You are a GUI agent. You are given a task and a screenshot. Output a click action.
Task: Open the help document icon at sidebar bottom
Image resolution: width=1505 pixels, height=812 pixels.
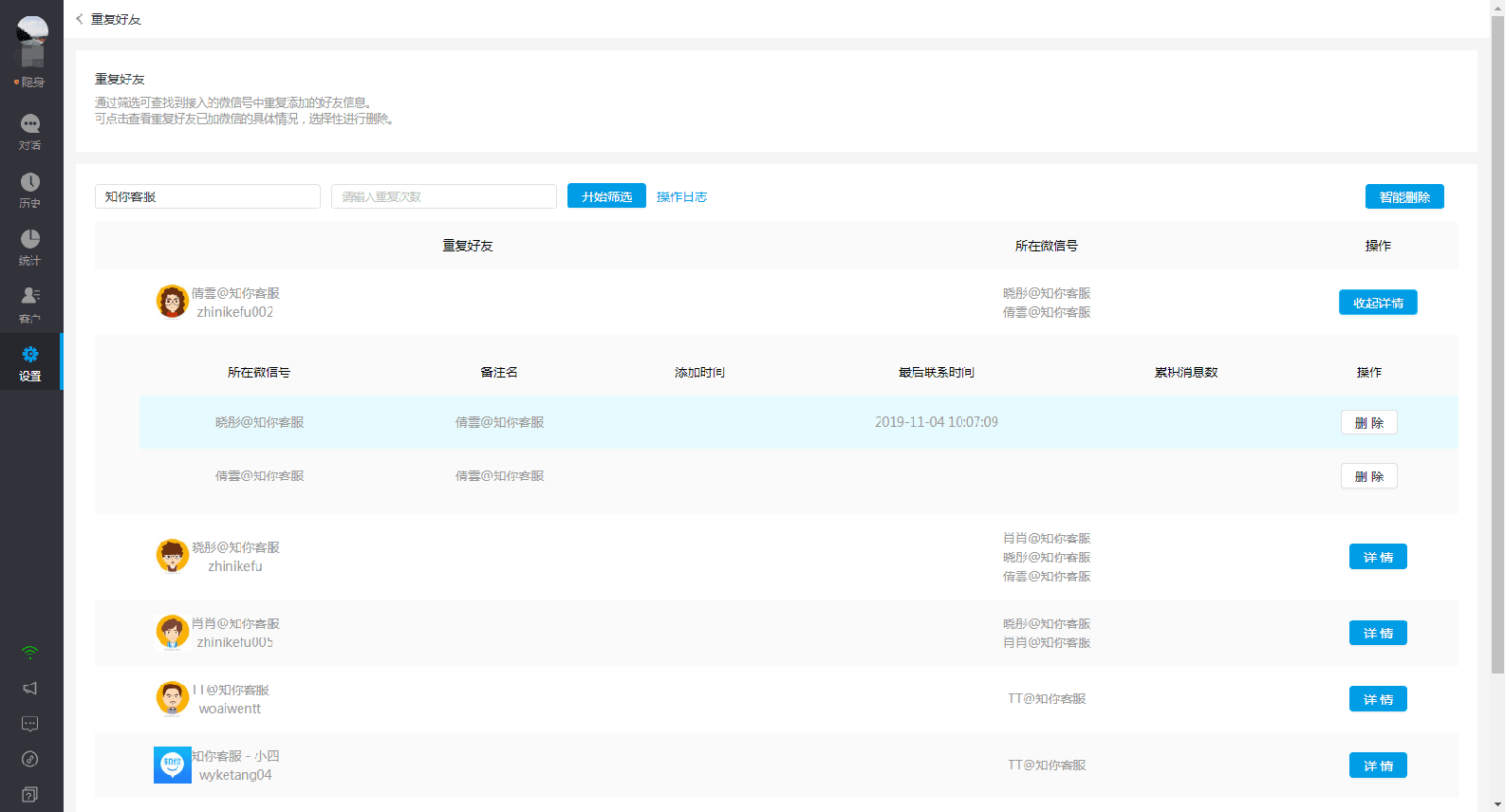(30, 794)
